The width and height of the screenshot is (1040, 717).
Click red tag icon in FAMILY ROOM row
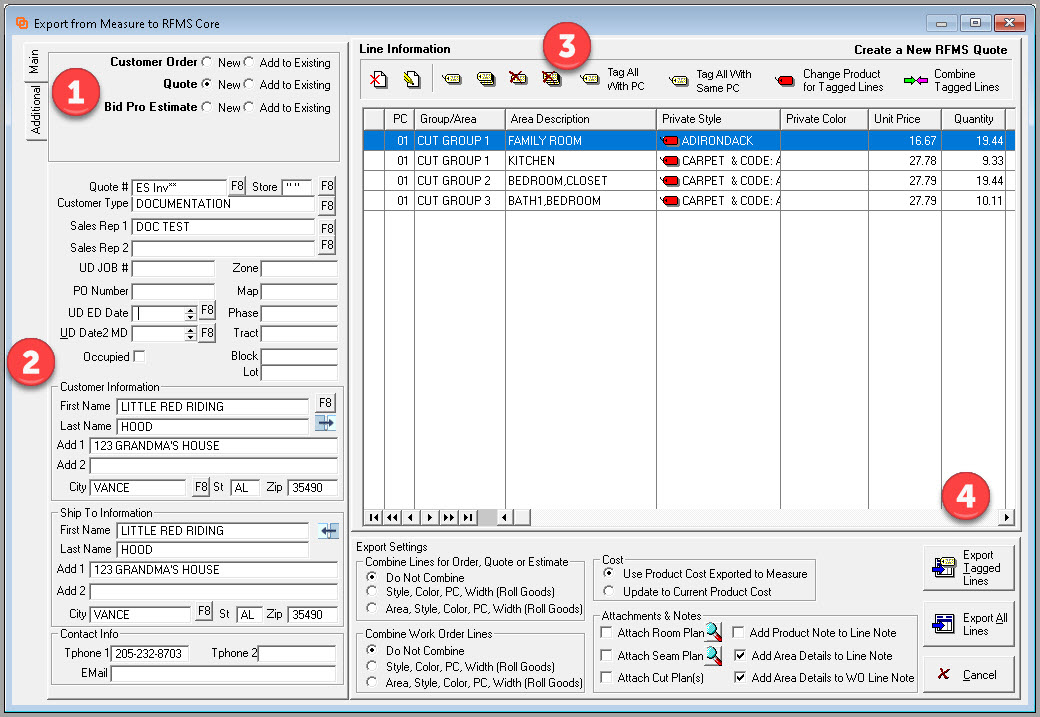tap(670, 141)
